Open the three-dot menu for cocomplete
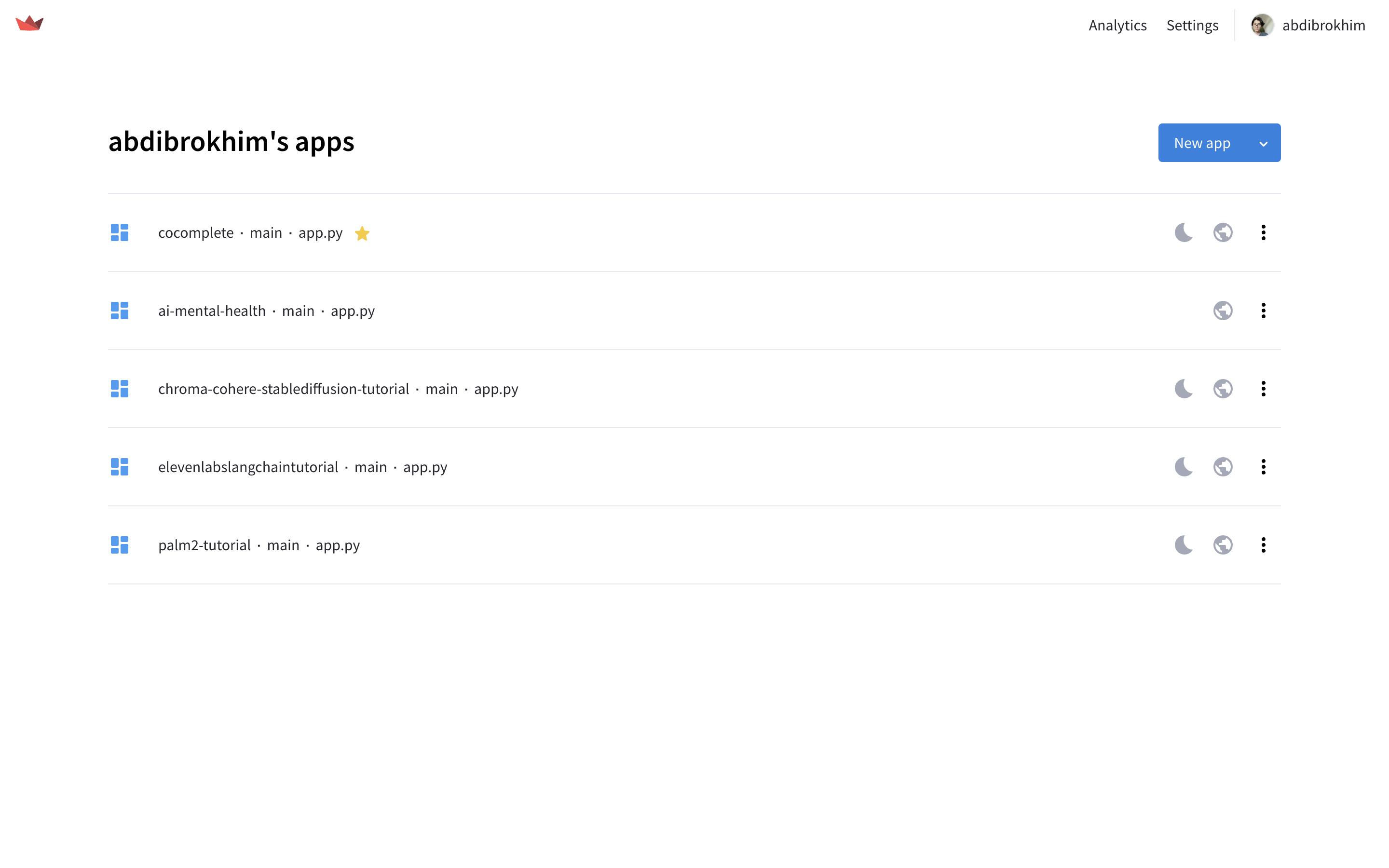 click(x=1263, y=232)
